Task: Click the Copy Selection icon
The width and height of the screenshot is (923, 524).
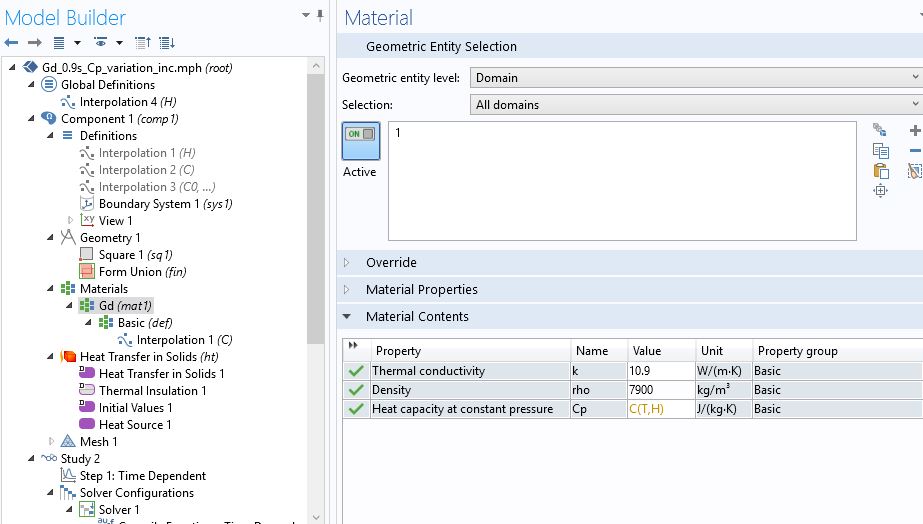Action: (880, 150)
